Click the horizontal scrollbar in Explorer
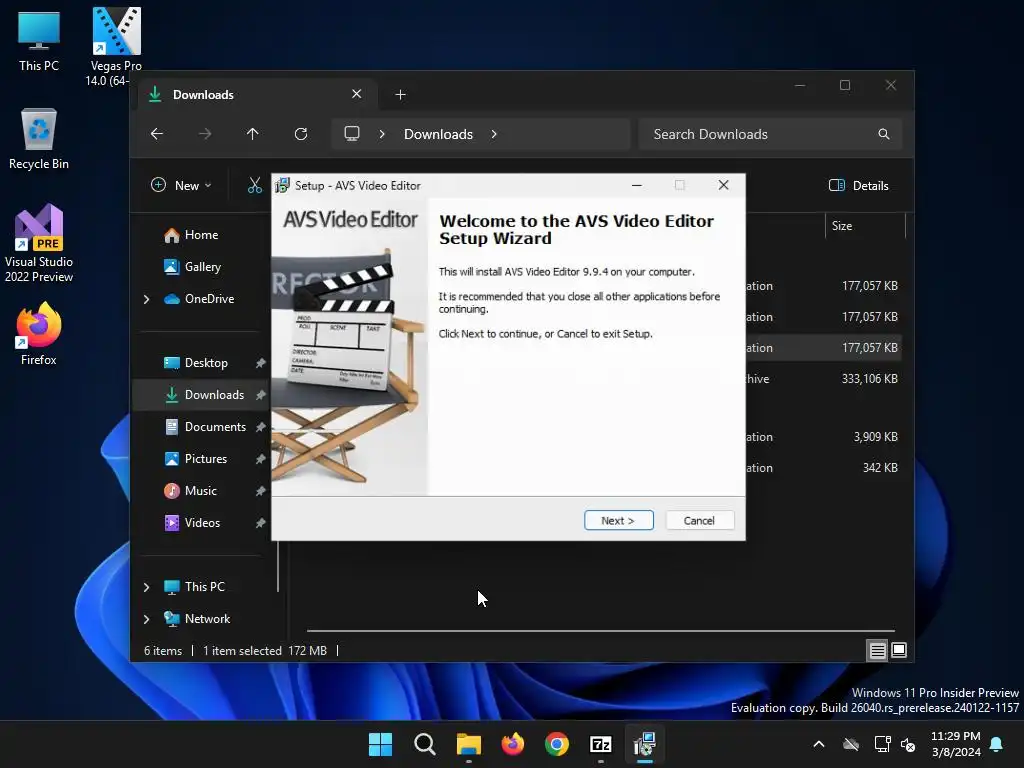Screen dimensions: 1024x768 click(x=601, y=631)
